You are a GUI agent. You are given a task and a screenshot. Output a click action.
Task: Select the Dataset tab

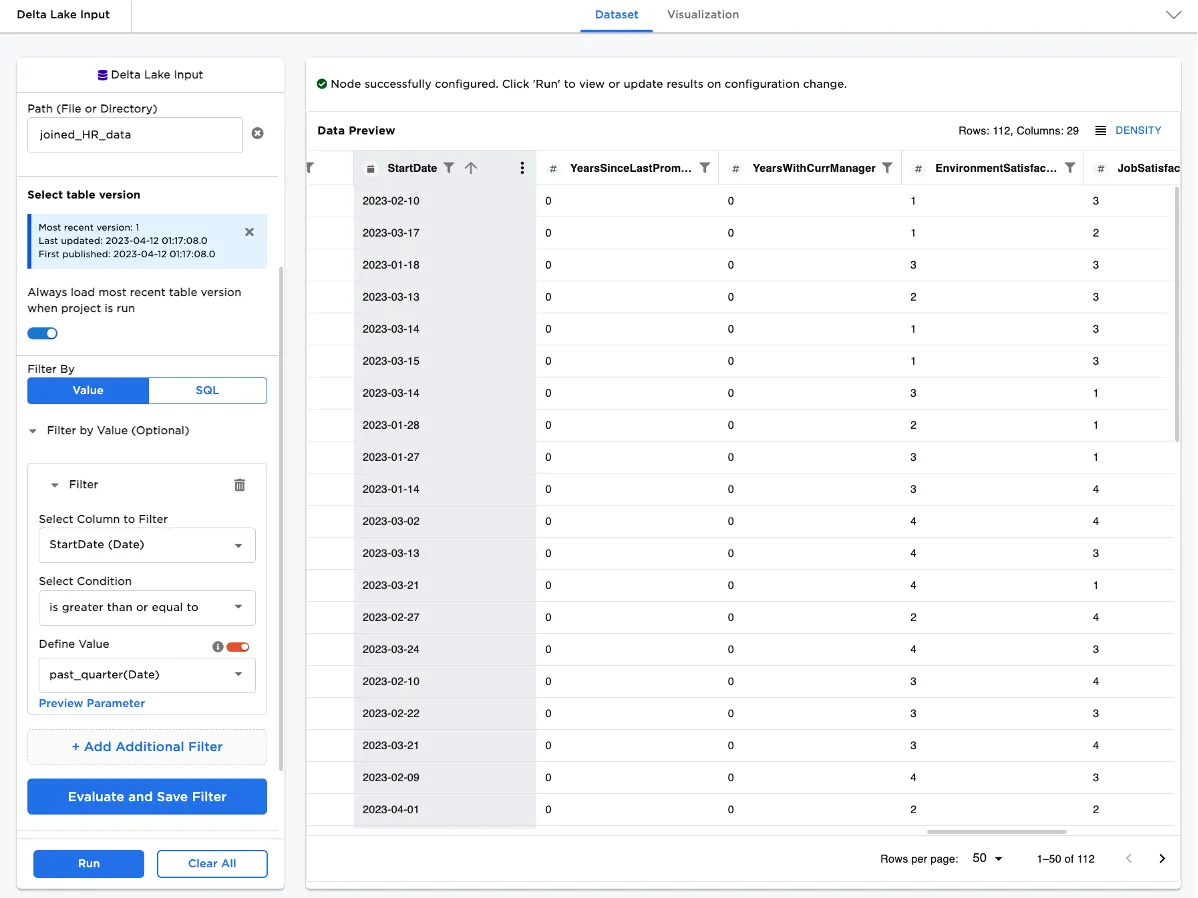click(x=616, y=15)
